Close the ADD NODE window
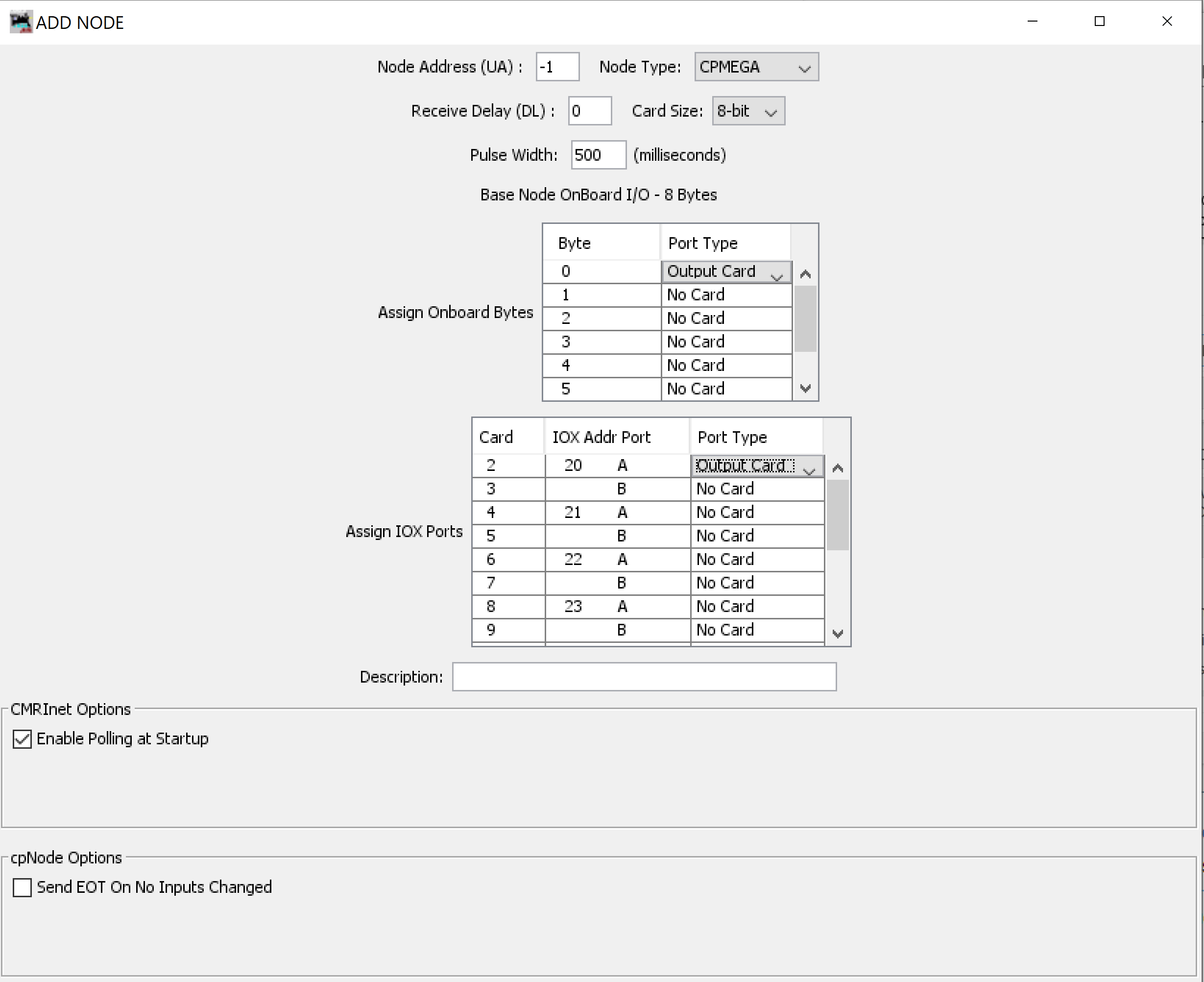The width and height of the screenshot is (1204, 982). pos(1166,22)
